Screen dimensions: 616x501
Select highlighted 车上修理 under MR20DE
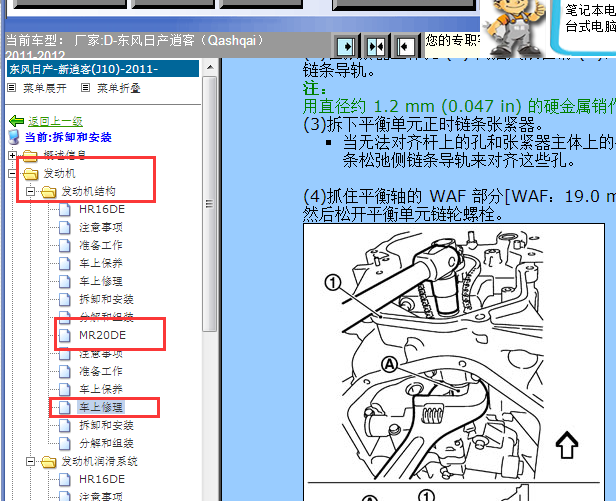101,407
